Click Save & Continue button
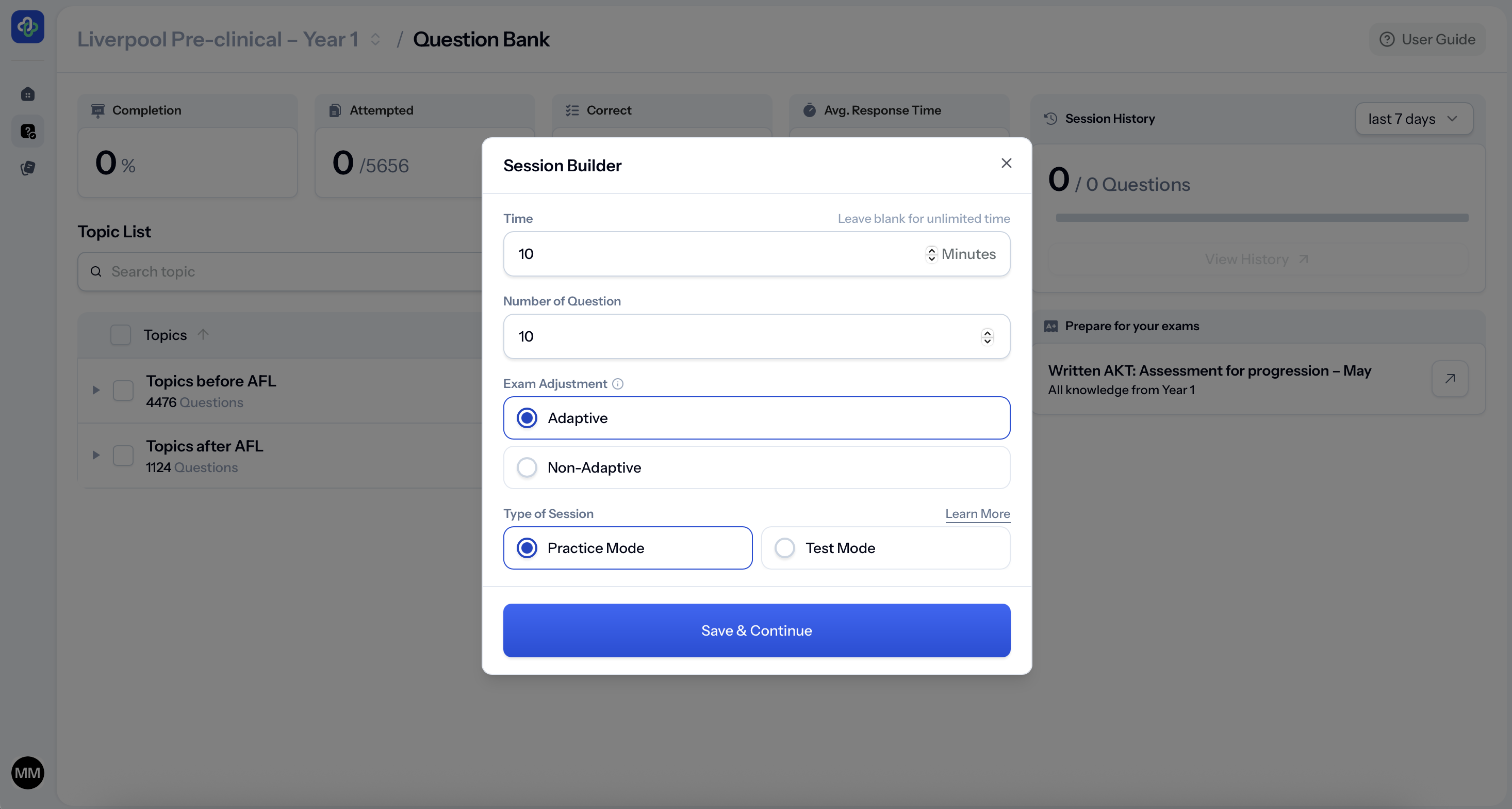Image resolution: width=1512 pixels, height=809 pixels. click(x=756, y=630)
